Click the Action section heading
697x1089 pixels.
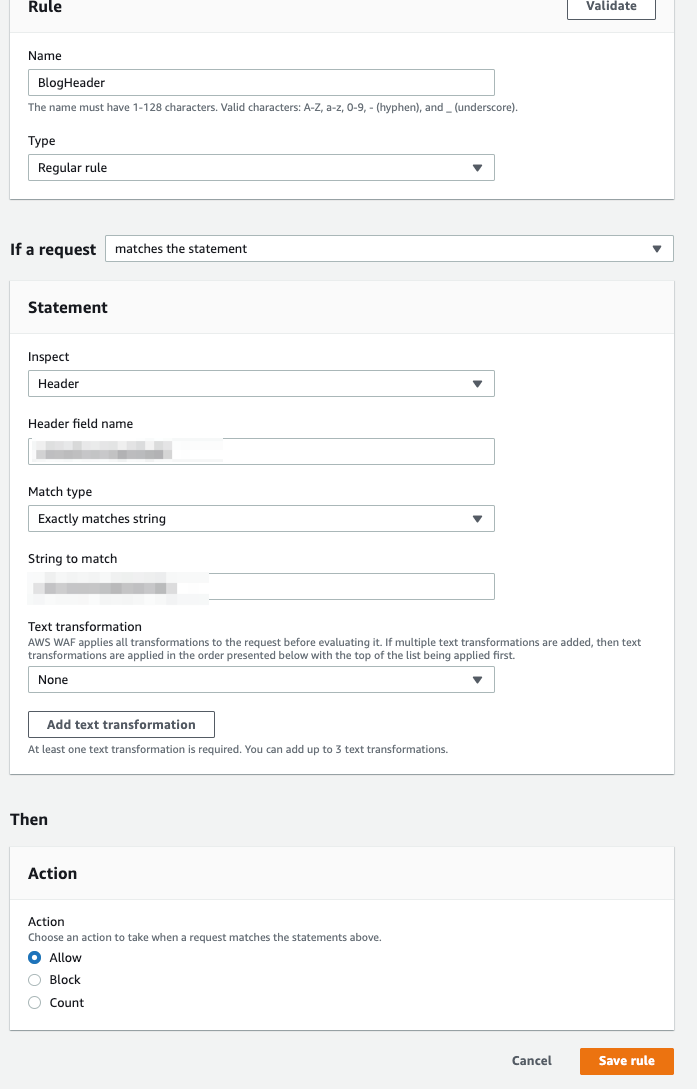click(52, 874)
